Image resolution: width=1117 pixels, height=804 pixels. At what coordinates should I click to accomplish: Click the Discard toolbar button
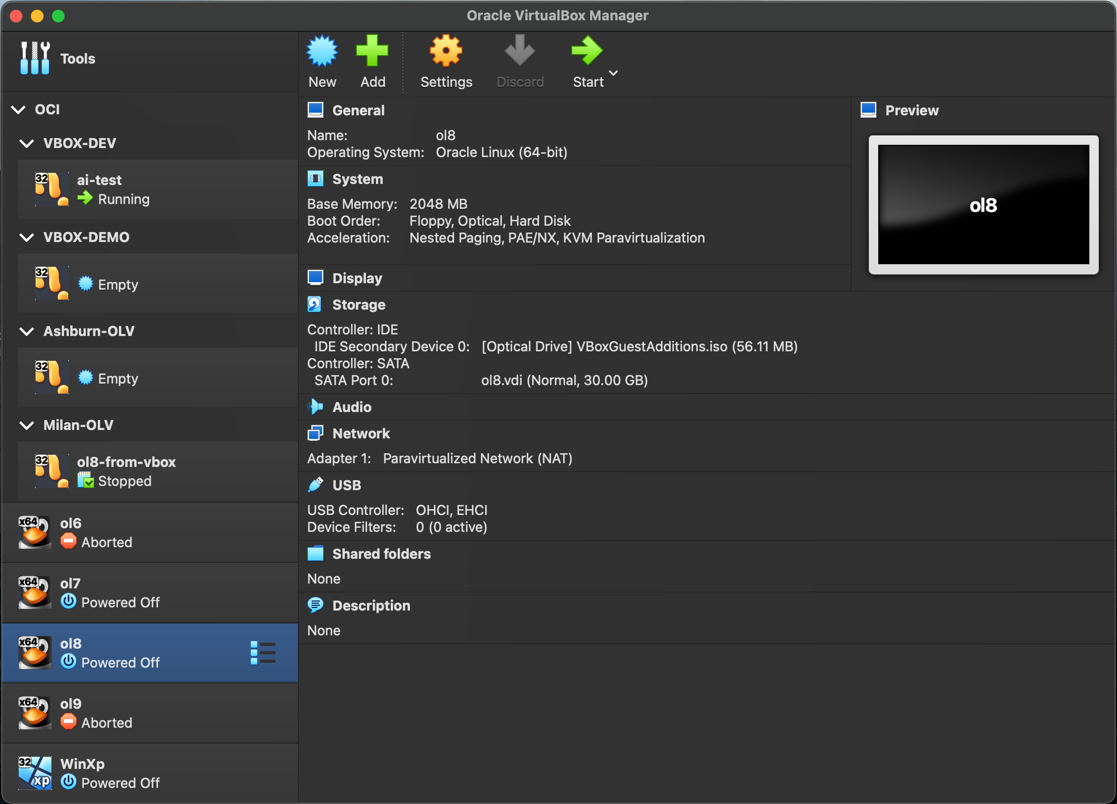[x=520, y=62]
